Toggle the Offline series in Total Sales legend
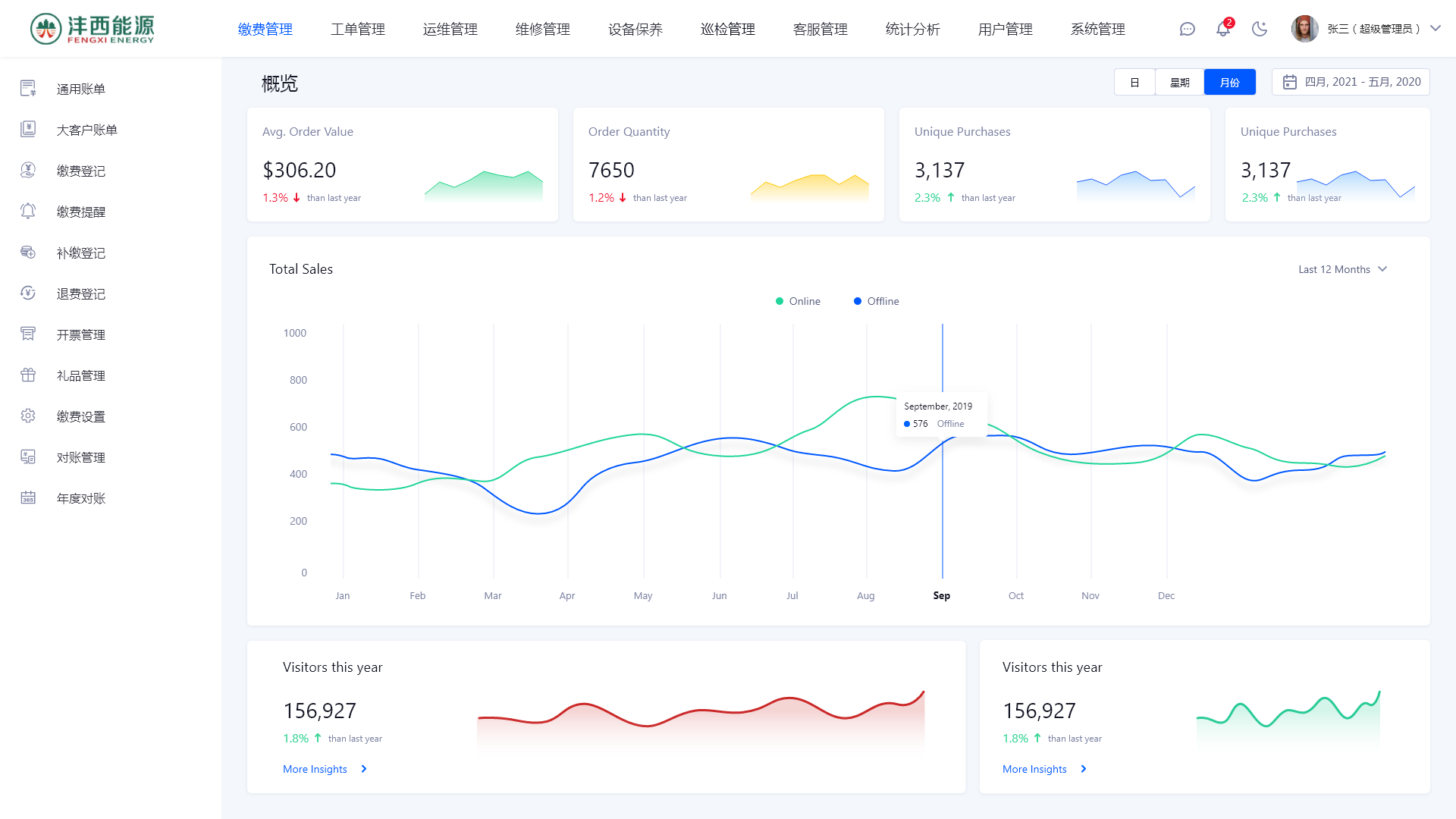The height and width of the screenshot is (819, 1456). point(876,301)
